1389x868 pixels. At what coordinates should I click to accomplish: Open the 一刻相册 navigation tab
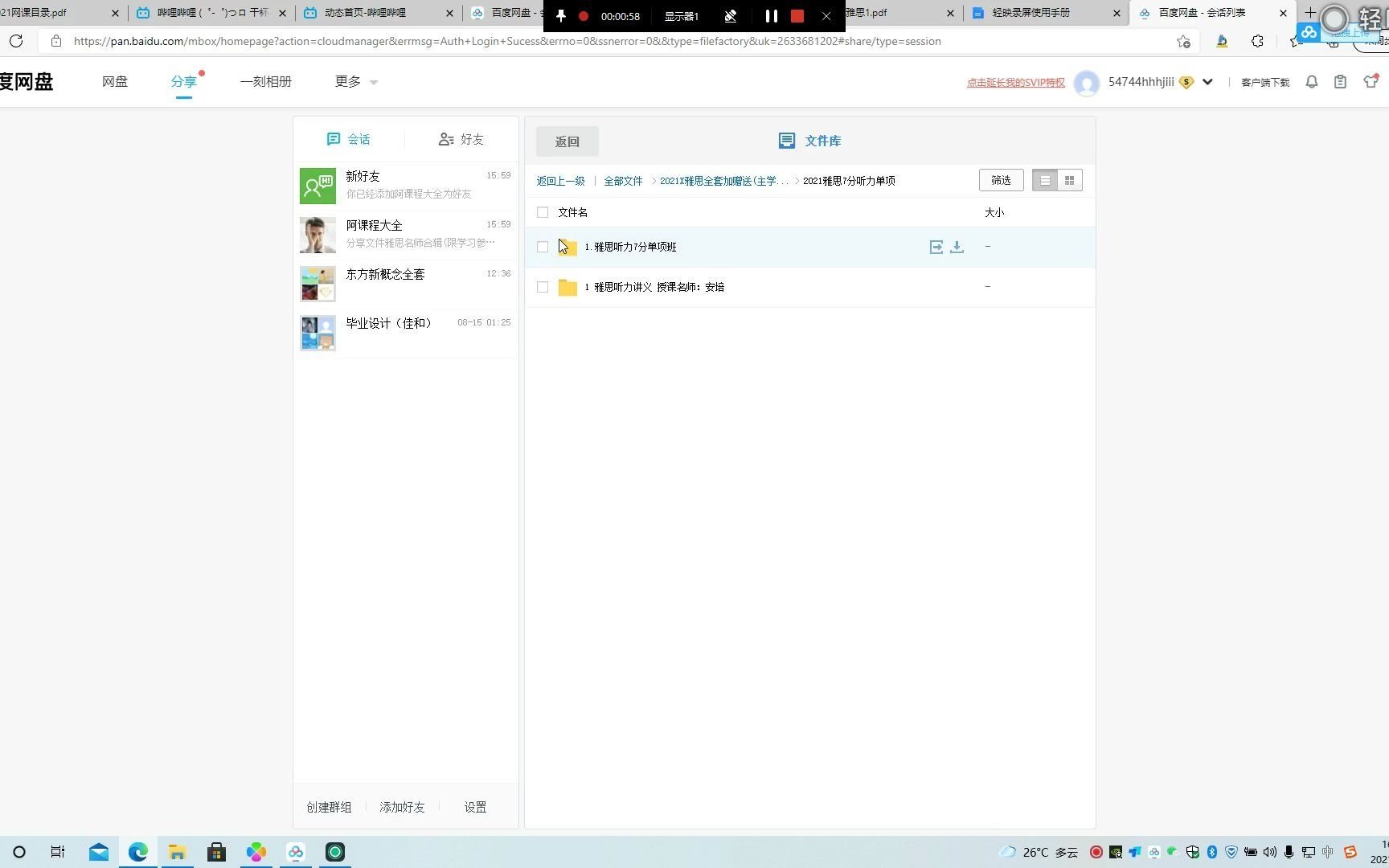tap(266, 82)
